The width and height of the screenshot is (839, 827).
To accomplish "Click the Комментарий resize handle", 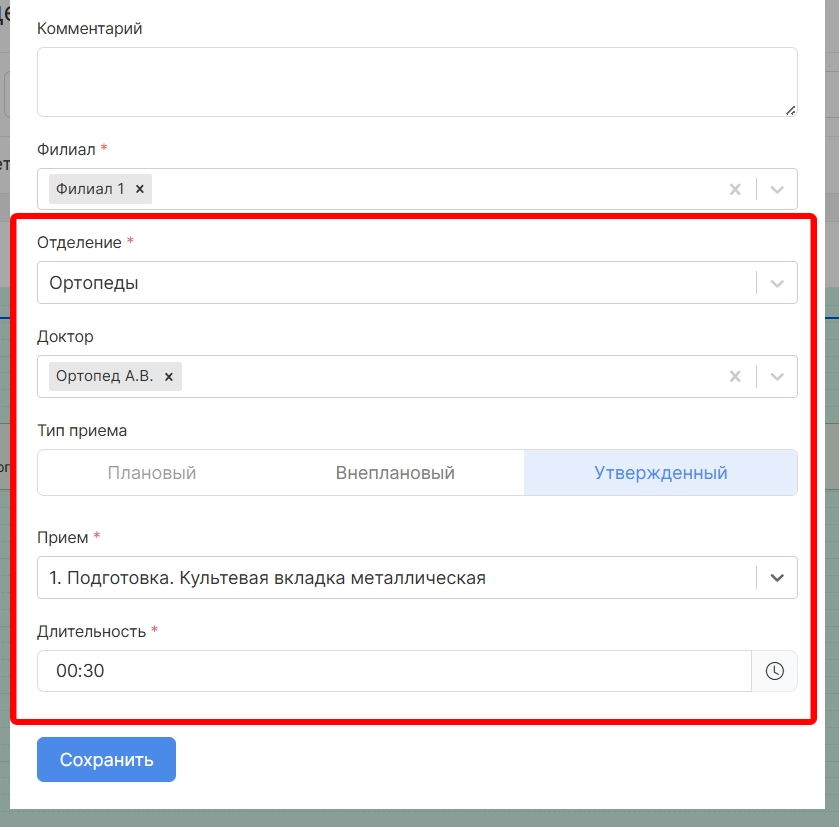I will (790, 109).
